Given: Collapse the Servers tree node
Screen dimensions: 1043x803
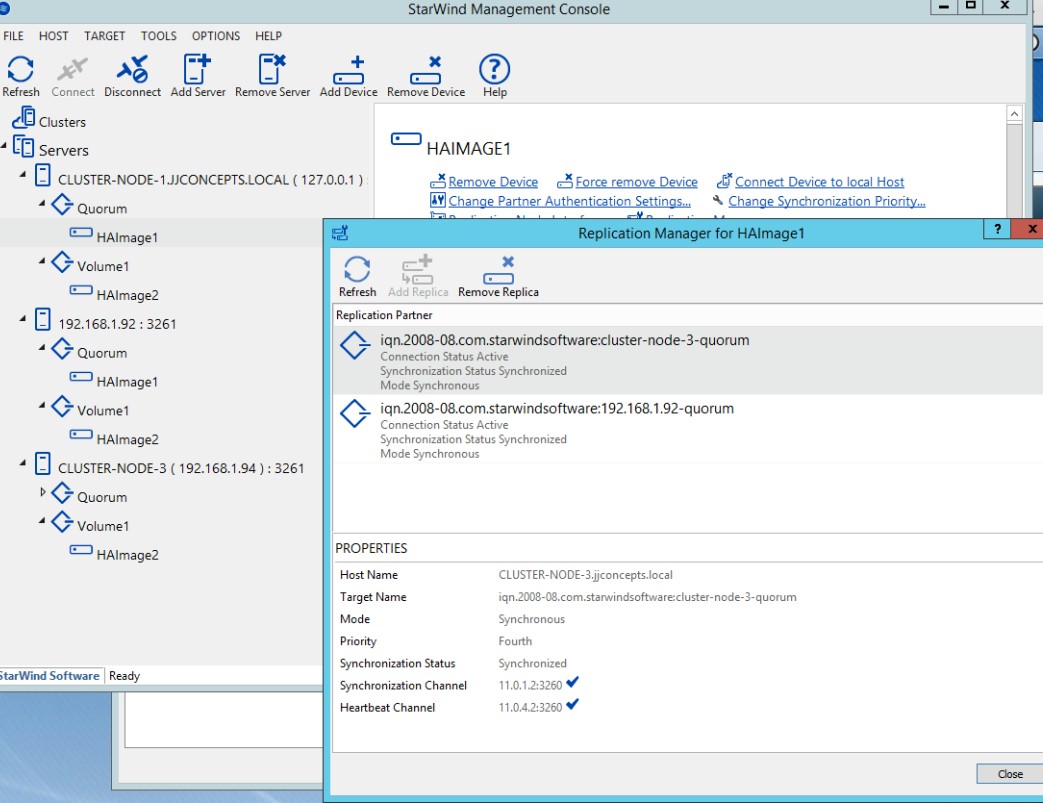Looking at the screenshot, I should click(x=4, y=145).
